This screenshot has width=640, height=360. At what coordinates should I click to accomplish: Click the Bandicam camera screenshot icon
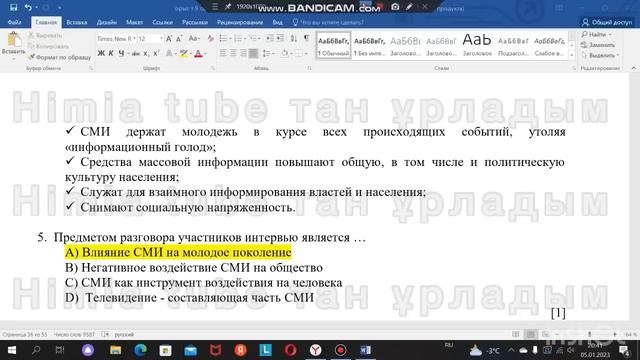(395, 7)
